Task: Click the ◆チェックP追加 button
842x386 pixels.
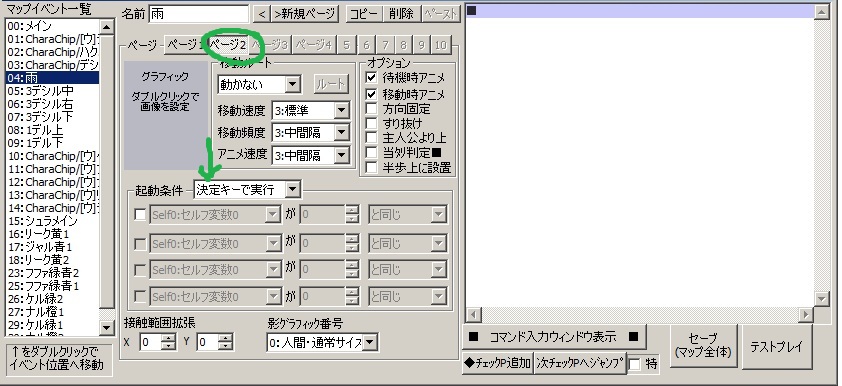Action: click(x=497, y=363)
